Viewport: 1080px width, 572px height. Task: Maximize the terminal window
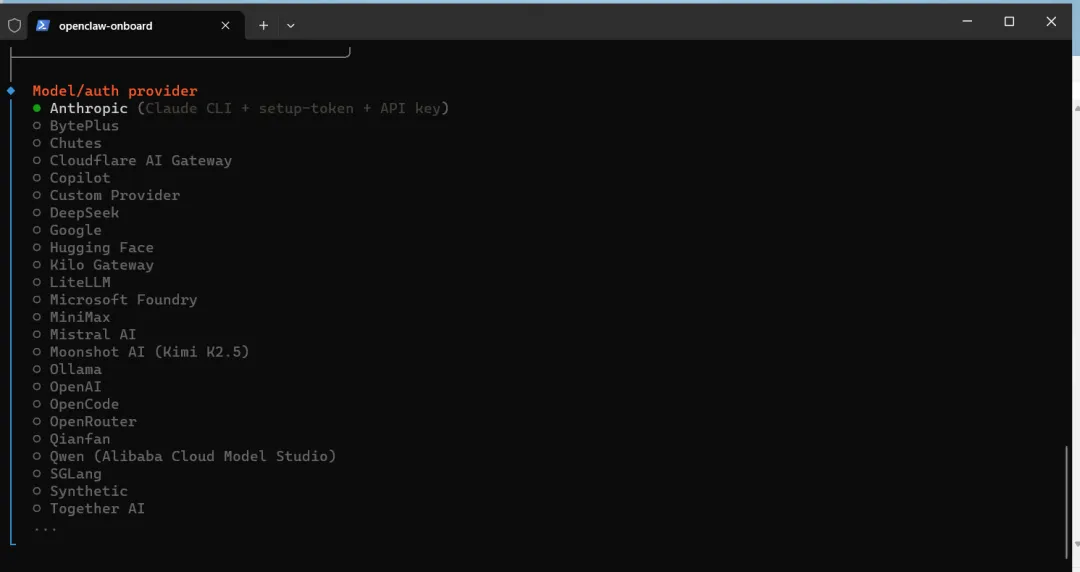click(x=1009, y=21)
